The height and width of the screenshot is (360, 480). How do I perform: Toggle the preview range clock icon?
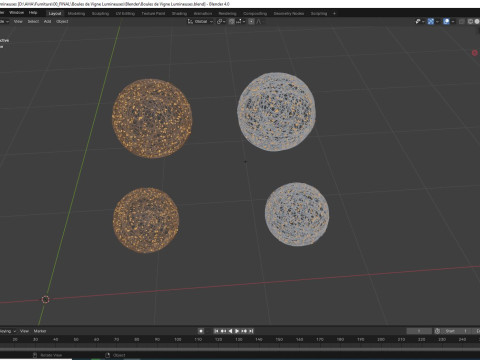click(437, 331)
